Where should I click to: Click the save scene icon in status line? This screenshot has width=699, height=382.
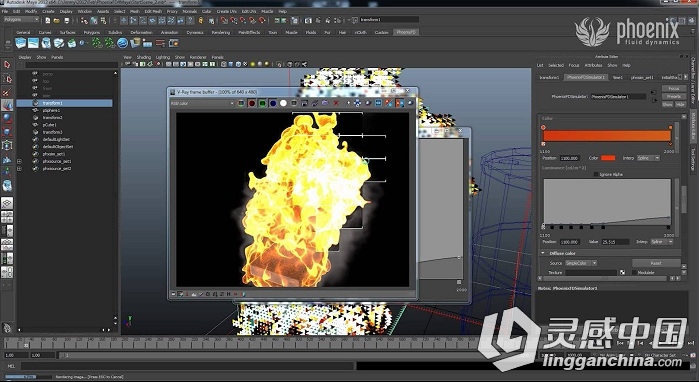[66, 20]
